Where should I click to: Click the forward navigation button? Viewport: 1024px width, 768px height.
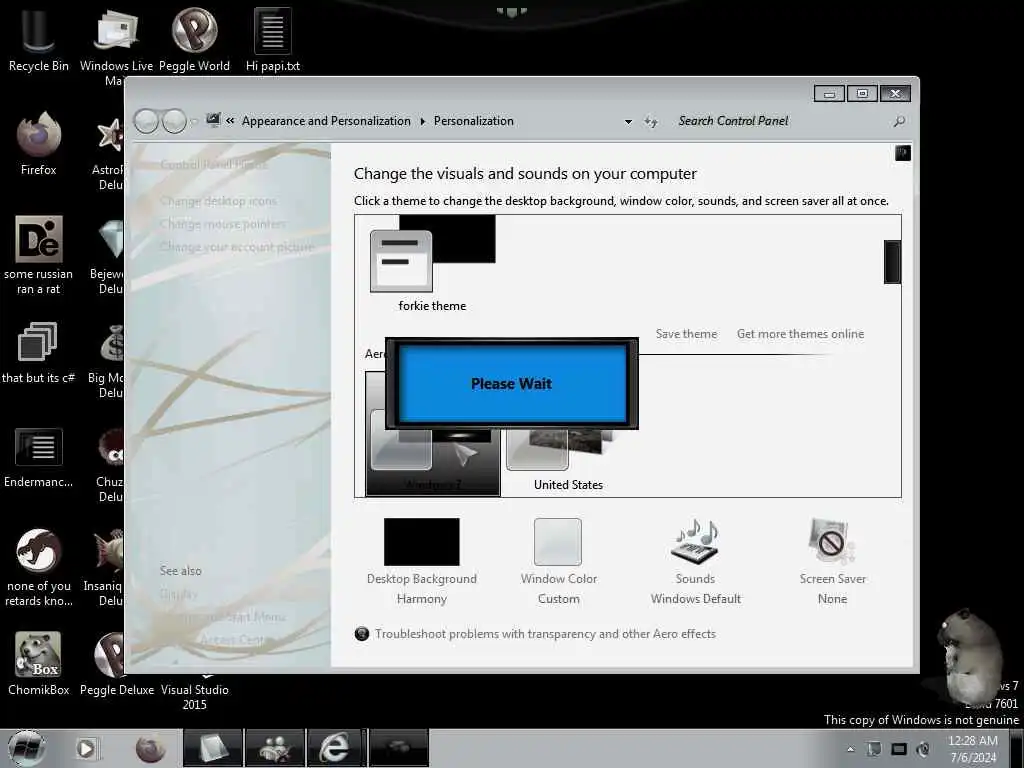pos(174,121)
